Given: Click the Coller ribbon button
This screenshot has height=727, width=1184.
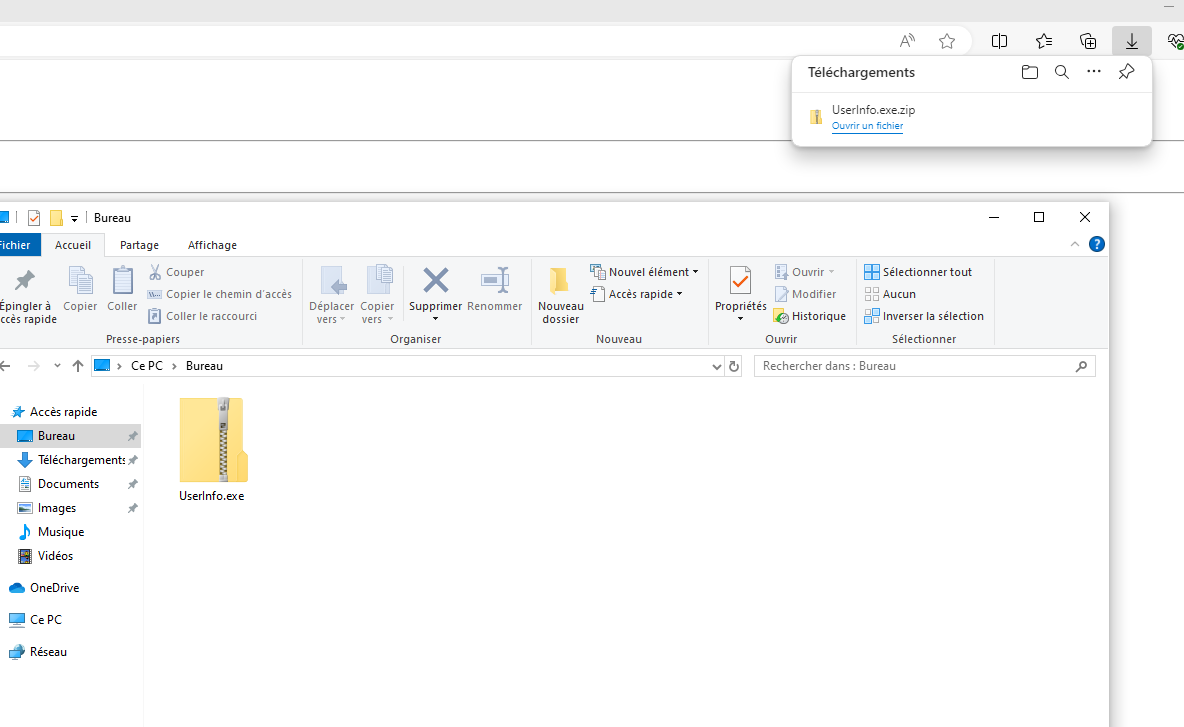Looking at the screenshot, I should point(122,288).
